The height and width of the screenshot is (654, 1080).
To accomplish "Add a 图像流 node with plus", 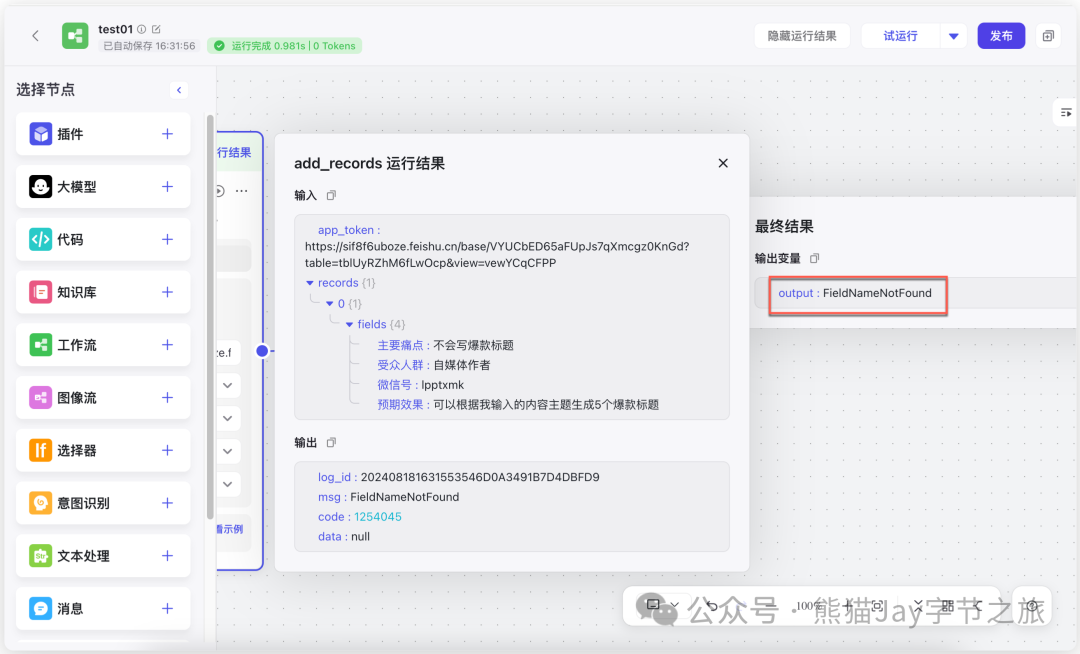I will click(167, 398).
